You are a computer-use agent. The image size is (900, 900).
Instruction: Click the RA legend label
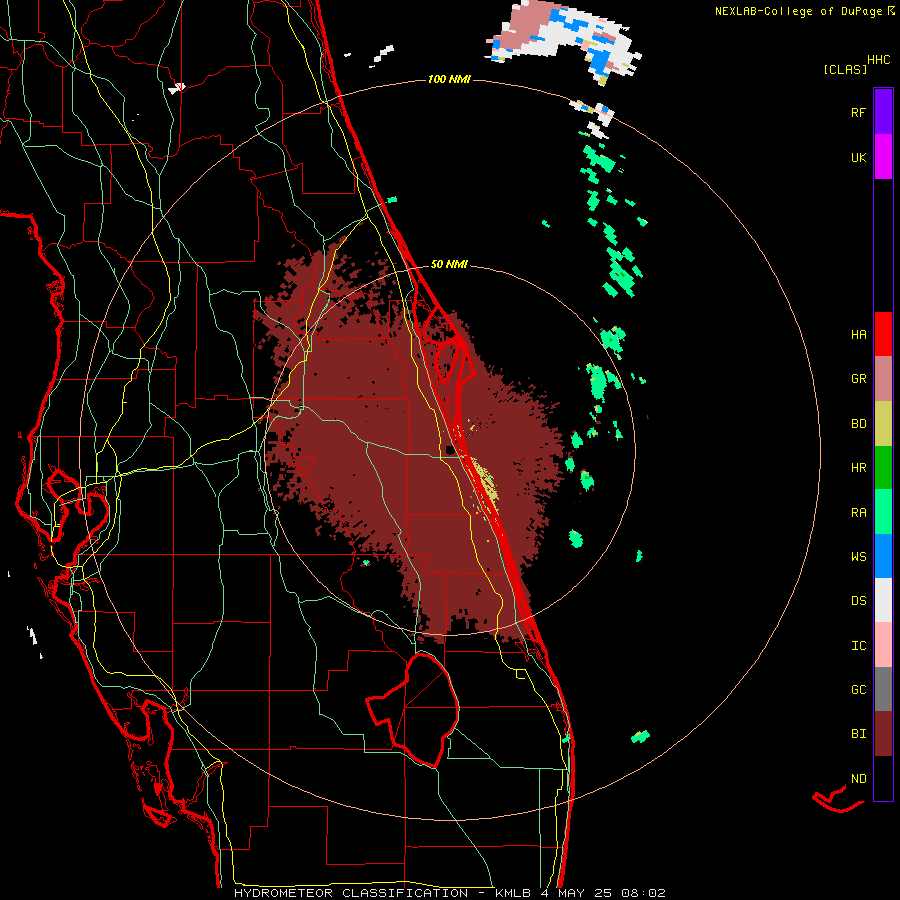point(858,513)
